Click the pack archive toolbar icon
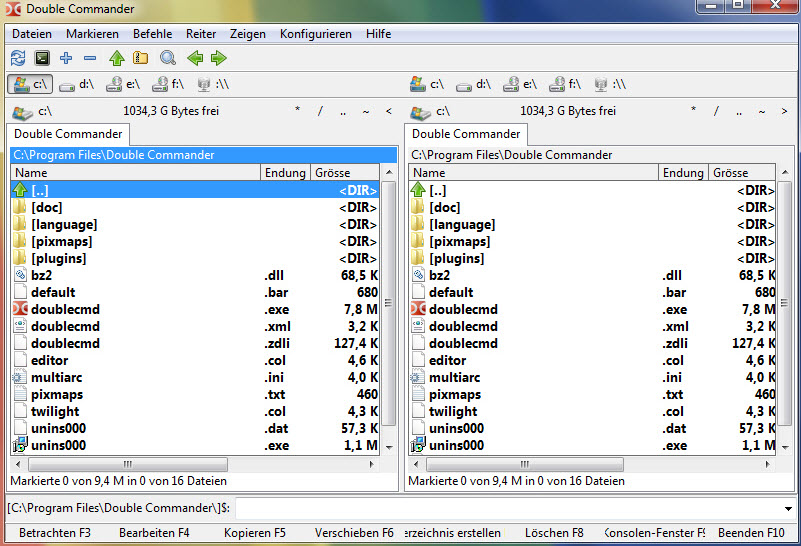The width and height of the screenshot is (801, 546). pyautogui.click(x=140, y=58)
